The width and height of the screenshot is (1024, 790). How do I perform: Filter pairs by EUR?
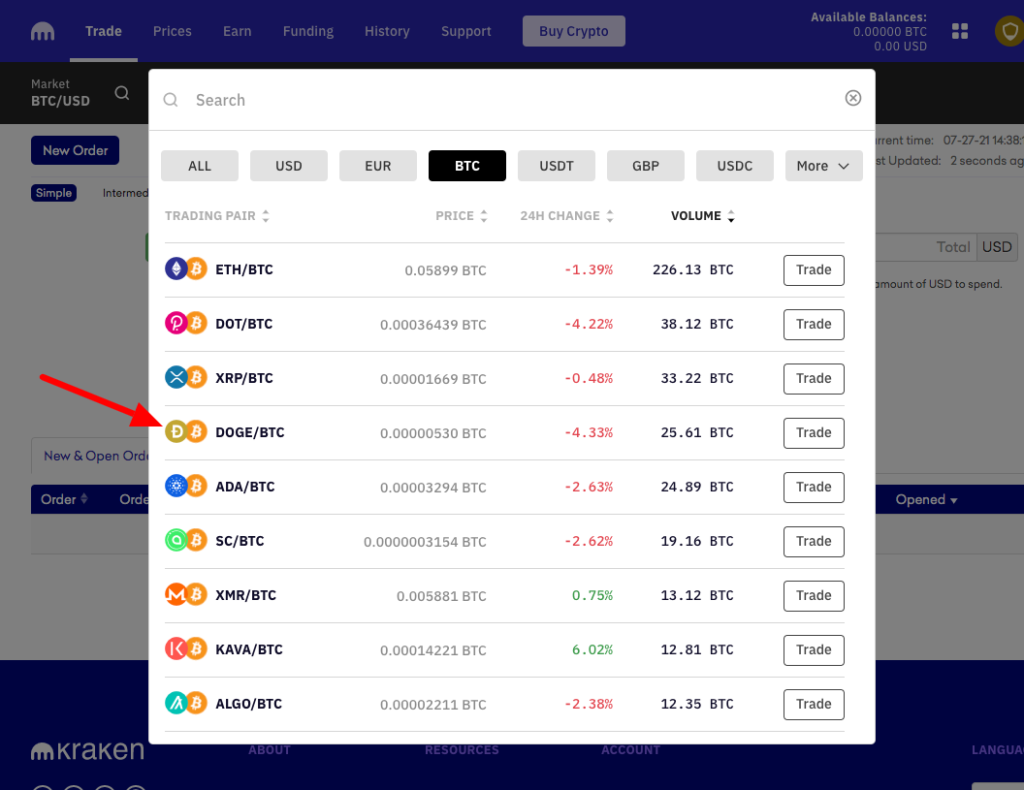pos(377,166)
